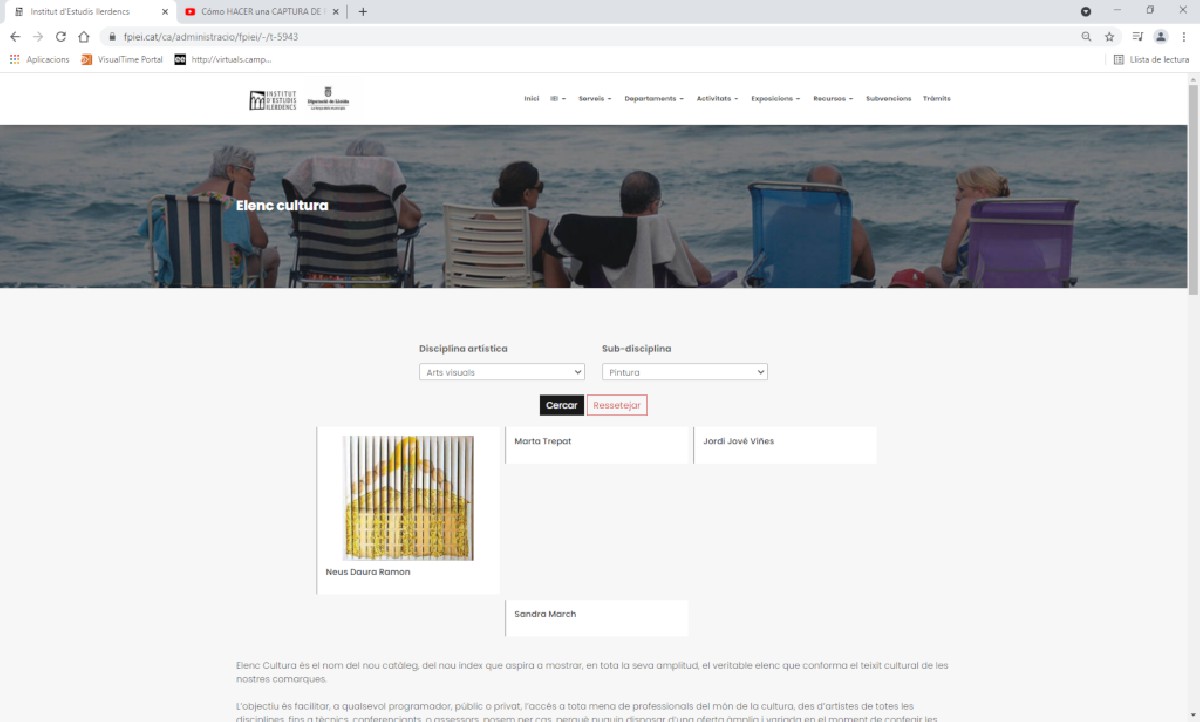The image size is (1200, 722).
Task: Open the Exposicions menu item
Action: (x=775, y=99)
